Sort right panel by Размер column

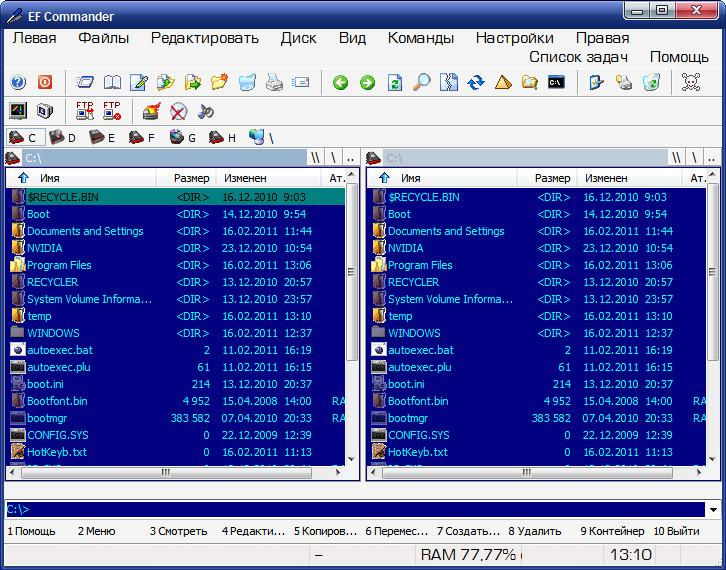click(x=547, y=178)
